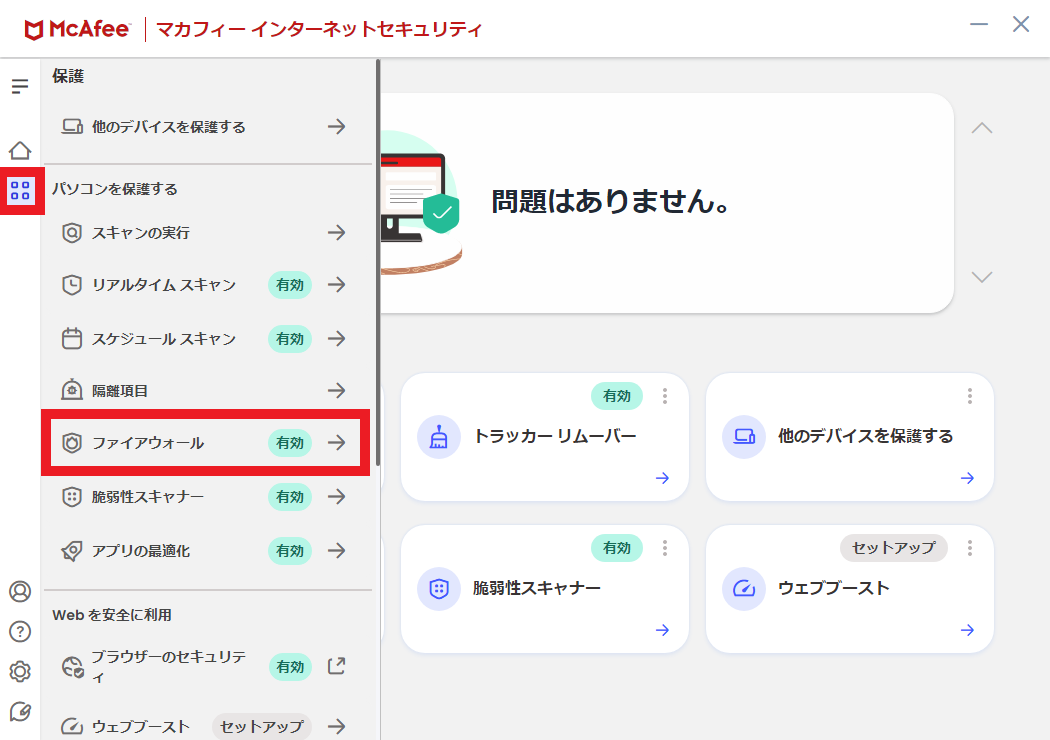This screenshot has height=740, width=1050.
Task: Click the スケジュール スキャン calendar icon
Action: click(72, 338)
